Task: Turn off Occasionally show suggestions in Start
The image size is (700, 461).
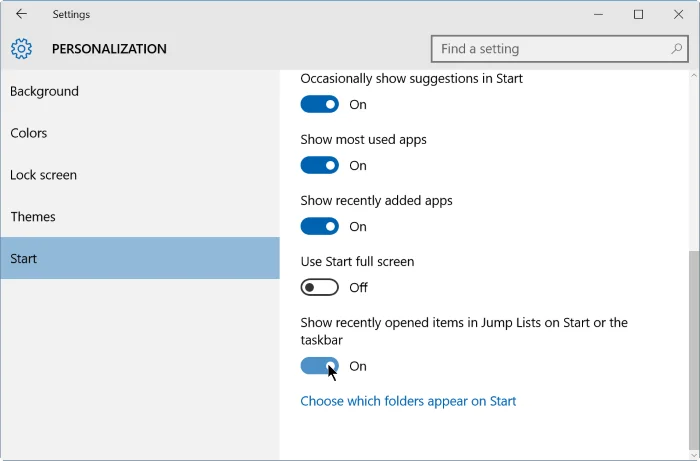Action: [320, 104]
